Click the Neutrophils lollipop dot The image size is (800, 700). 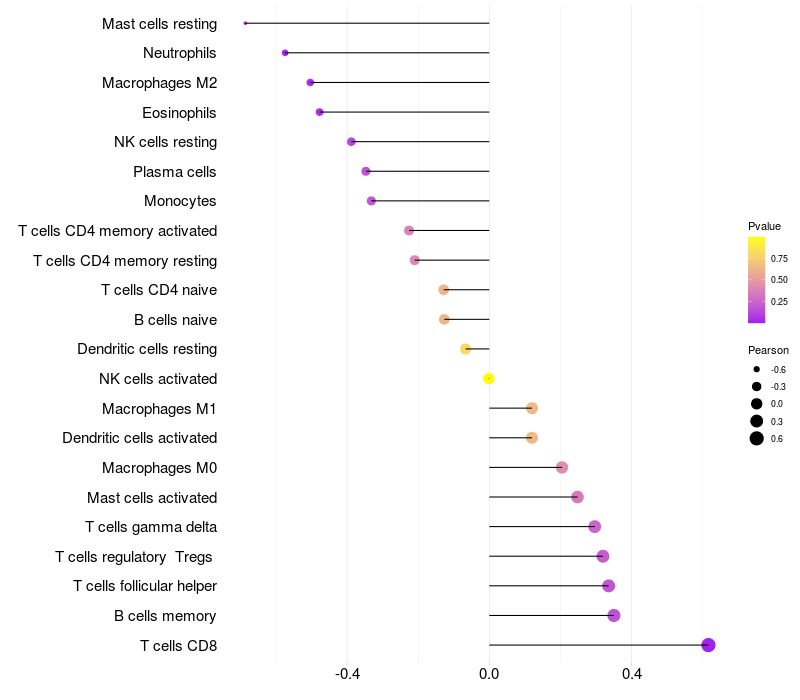click(x=285, y=53)
